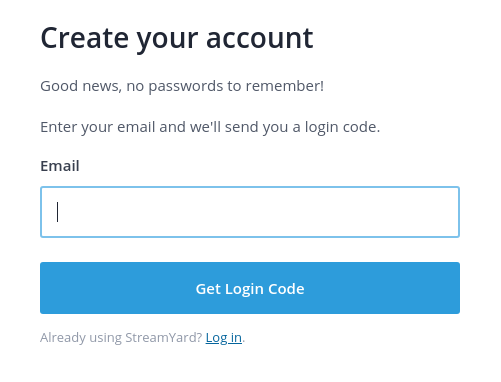The width and height of the screenshot is (501, 382).
Task: Click the 'Create your account' heading
Action: [x=177, y=39]
